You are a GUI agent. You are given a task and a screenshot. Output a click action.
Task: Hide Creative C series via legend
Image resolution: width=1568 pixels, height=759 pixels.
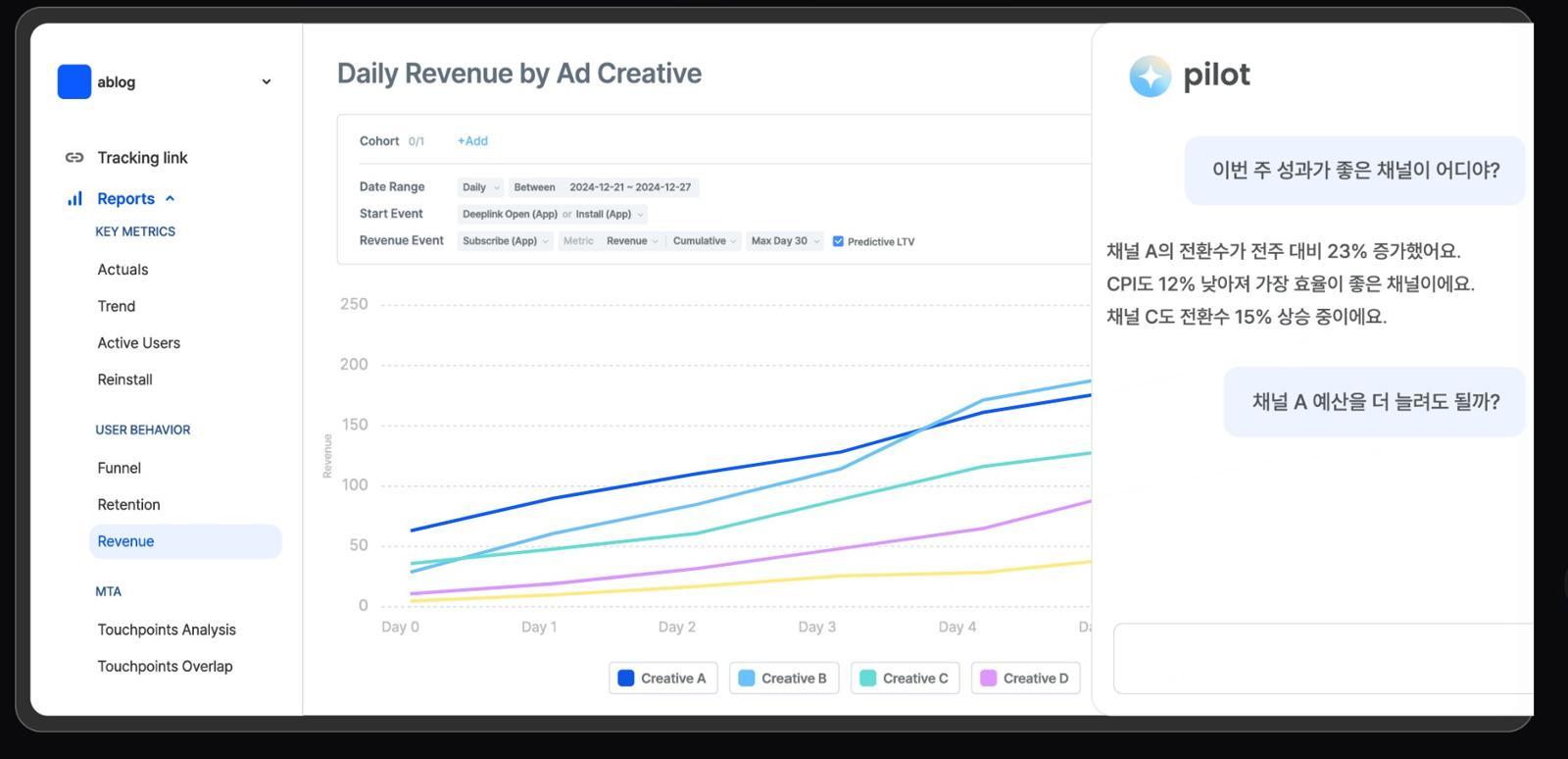coord(905,679)
